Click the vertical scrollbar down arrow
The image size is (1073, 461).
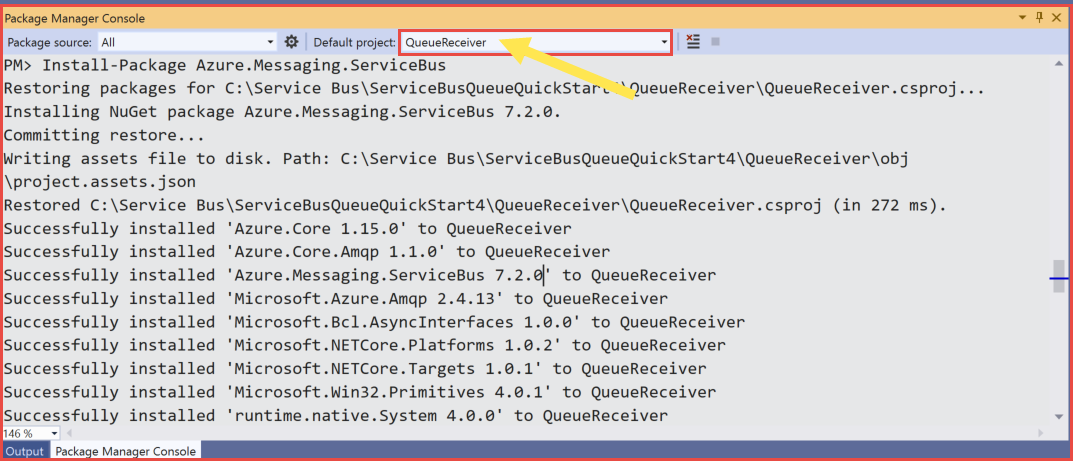tap(1059, 416)
